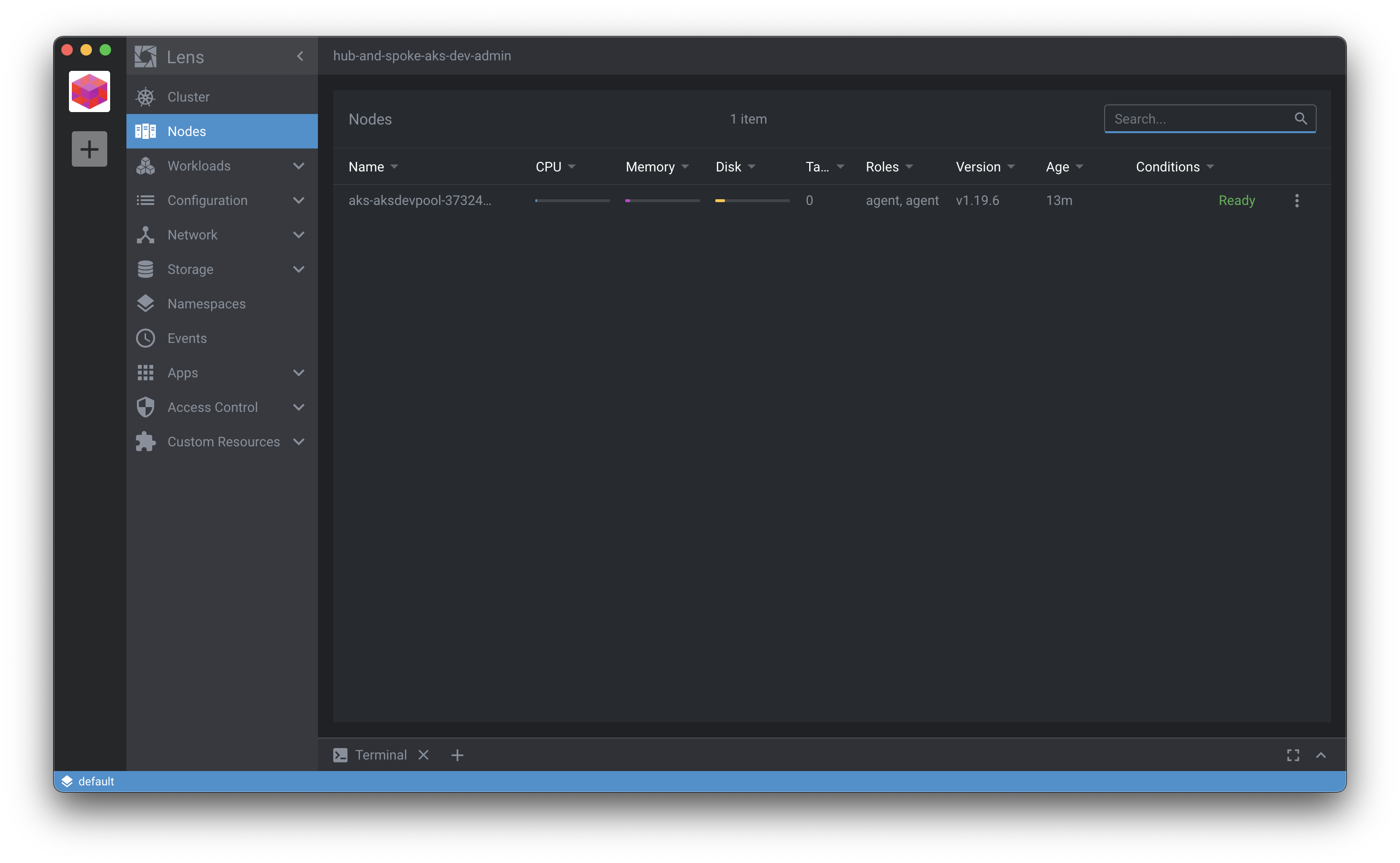Click the add new cluster button

(89, 148)
